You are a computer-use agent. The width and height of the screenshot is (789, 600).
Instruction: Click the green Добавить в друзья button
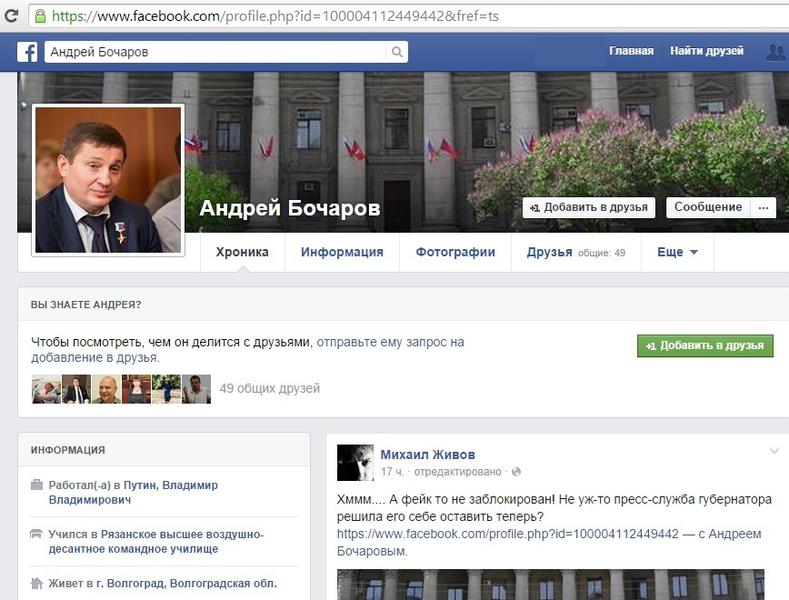coord(705,346)
